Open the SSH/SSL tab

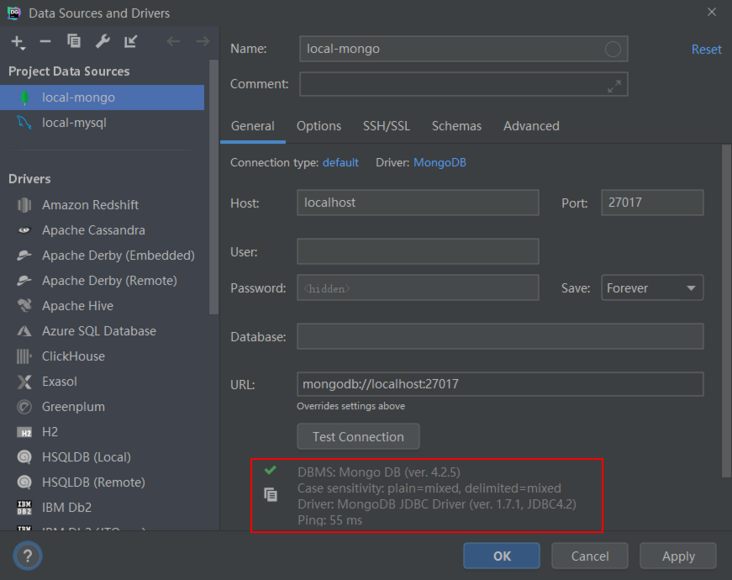386,126
